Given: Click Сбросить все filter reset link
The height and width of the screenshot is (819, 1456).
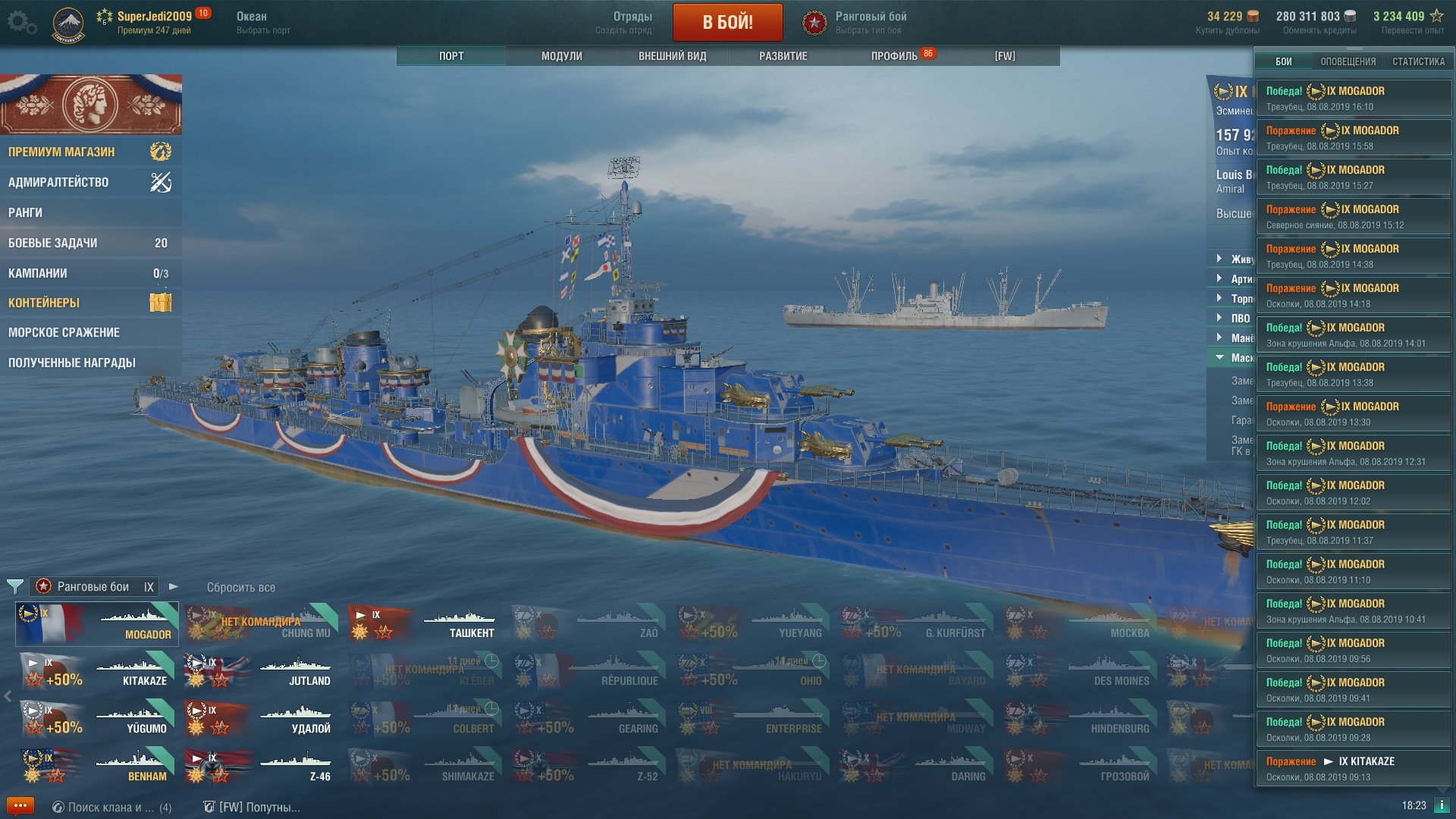Looking at the screenshot, I should (x=241, y=587).
